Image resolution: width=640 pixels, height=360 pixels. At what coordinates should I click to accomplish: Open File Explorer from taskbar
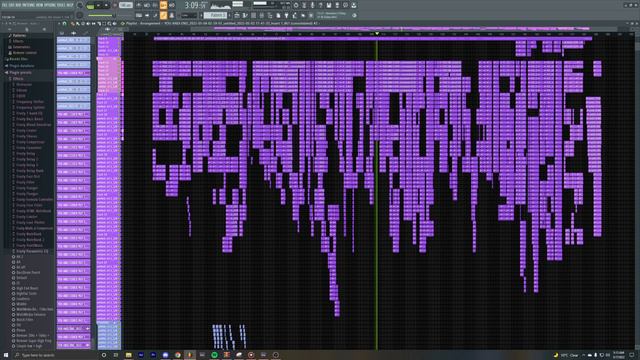pos(129,355)
